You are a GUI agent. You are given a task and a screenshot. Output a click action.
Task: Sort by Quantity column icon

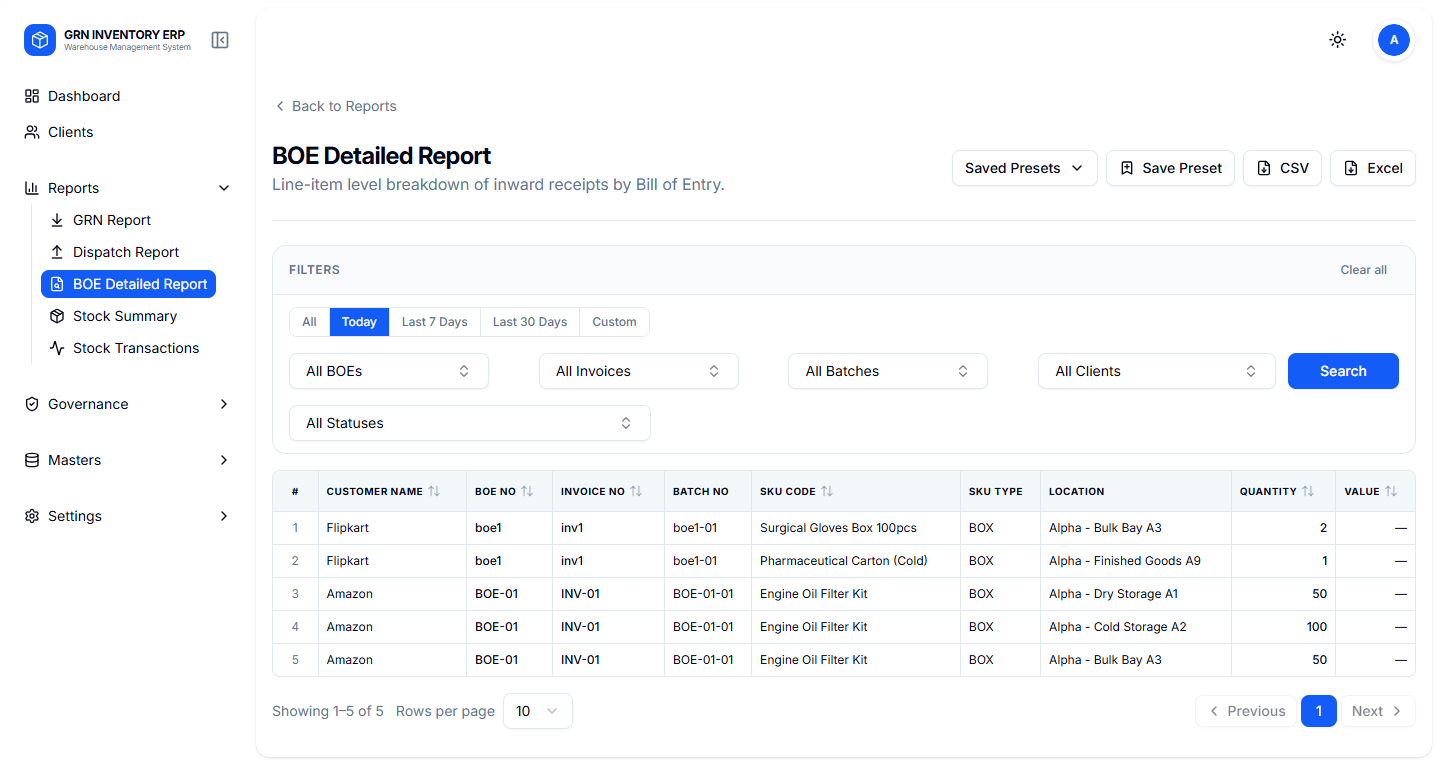pyautogui.click(x=1307, y=491)
